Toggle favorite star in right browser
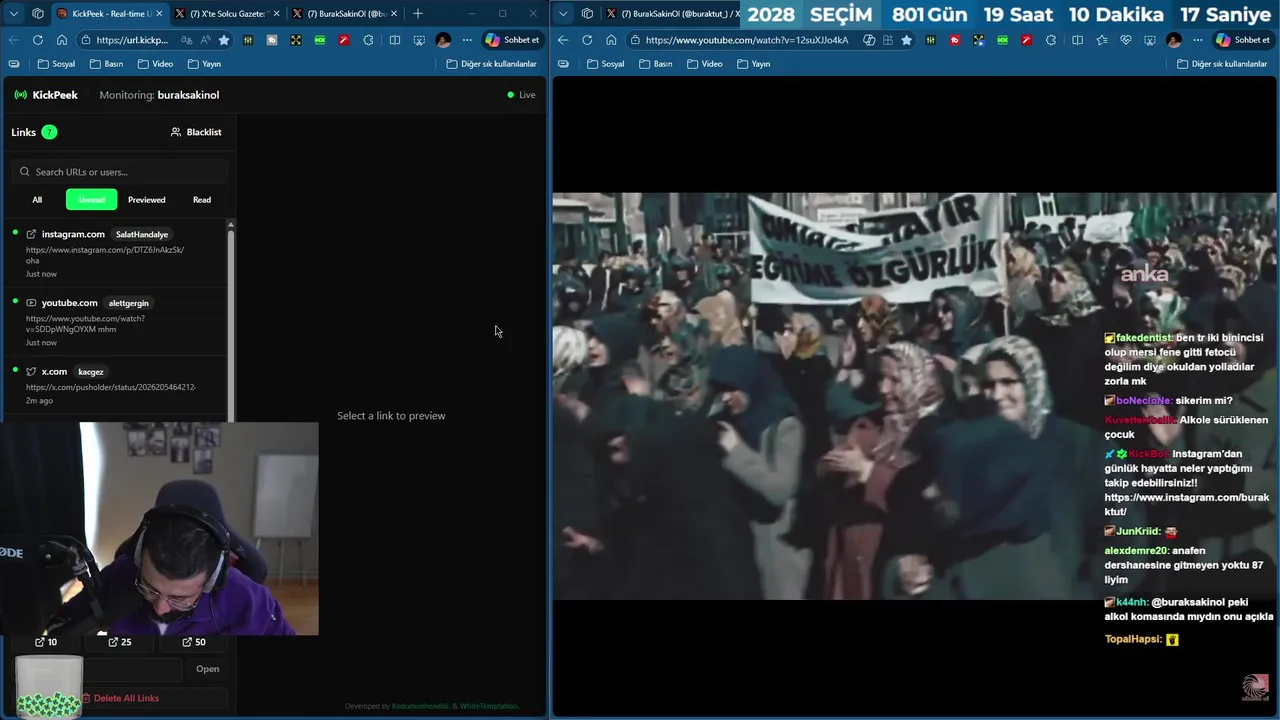The image size is (1280, 720). pyautogui.click(x=906, y=40)
